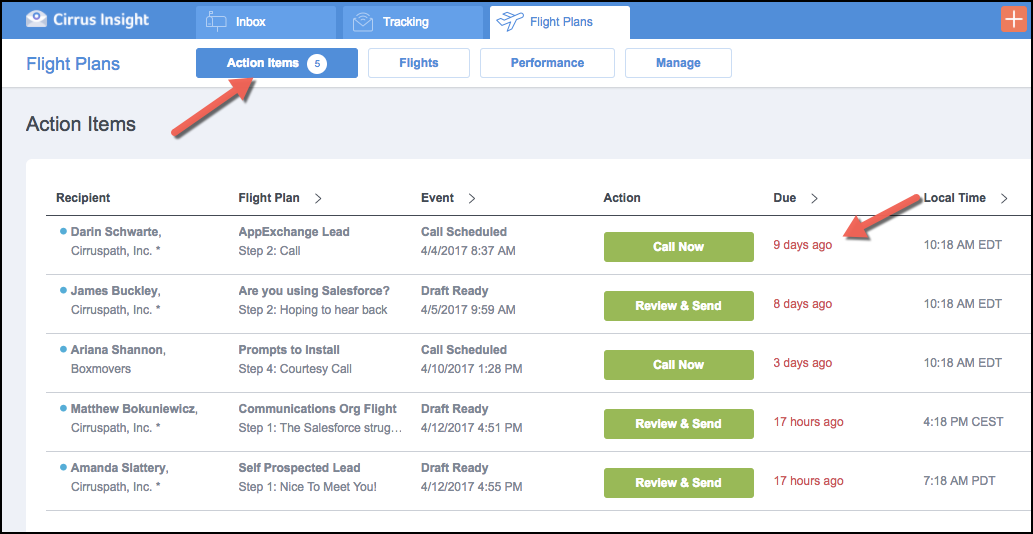Click Call Now for Darin Schwarte
Image resolution: width=1033 pixels, height=534 pixels.
coord(679,247)
